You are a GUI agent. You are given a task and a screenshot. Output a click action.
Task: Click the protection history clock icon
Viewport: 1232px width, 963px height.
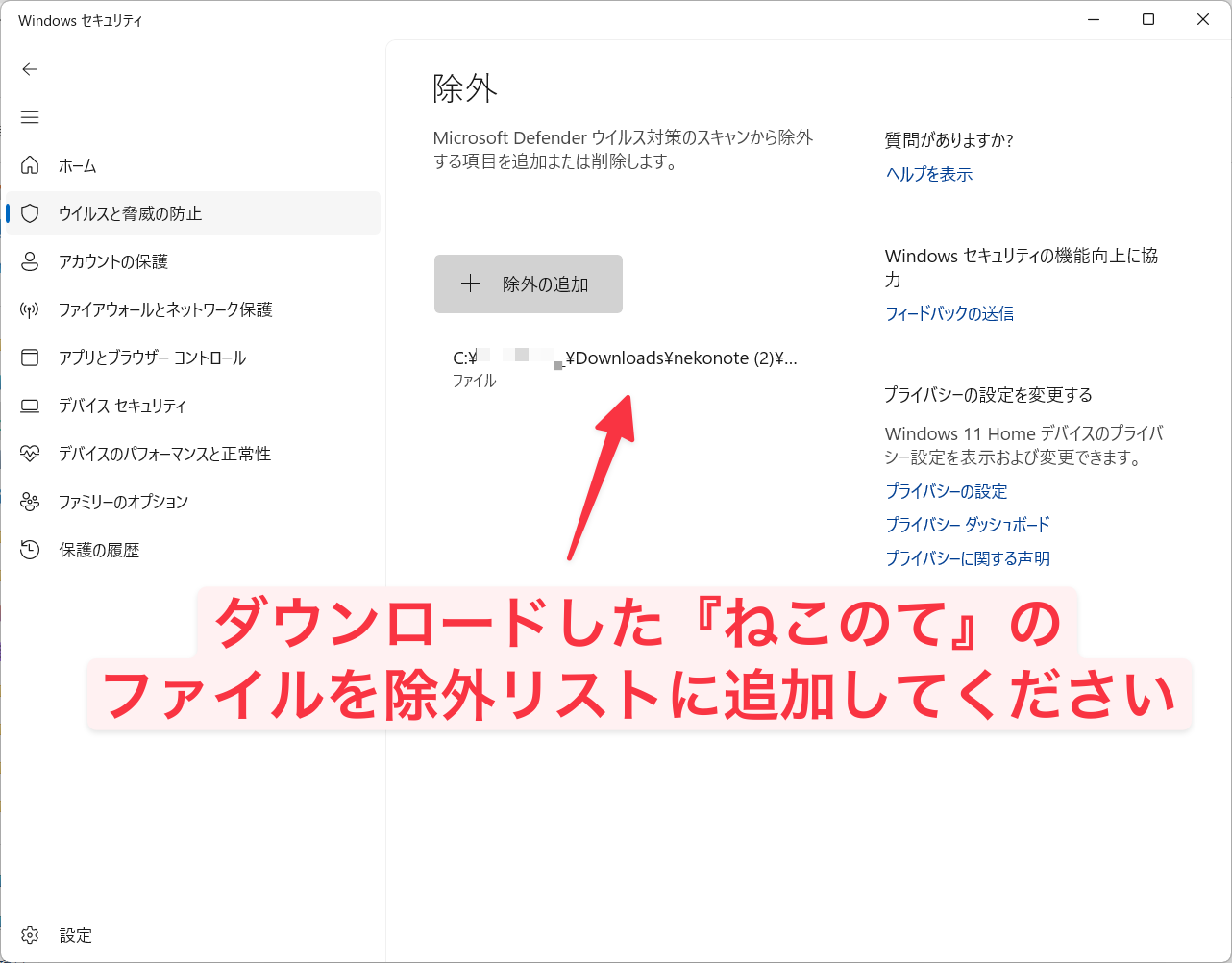click(30, 550)
